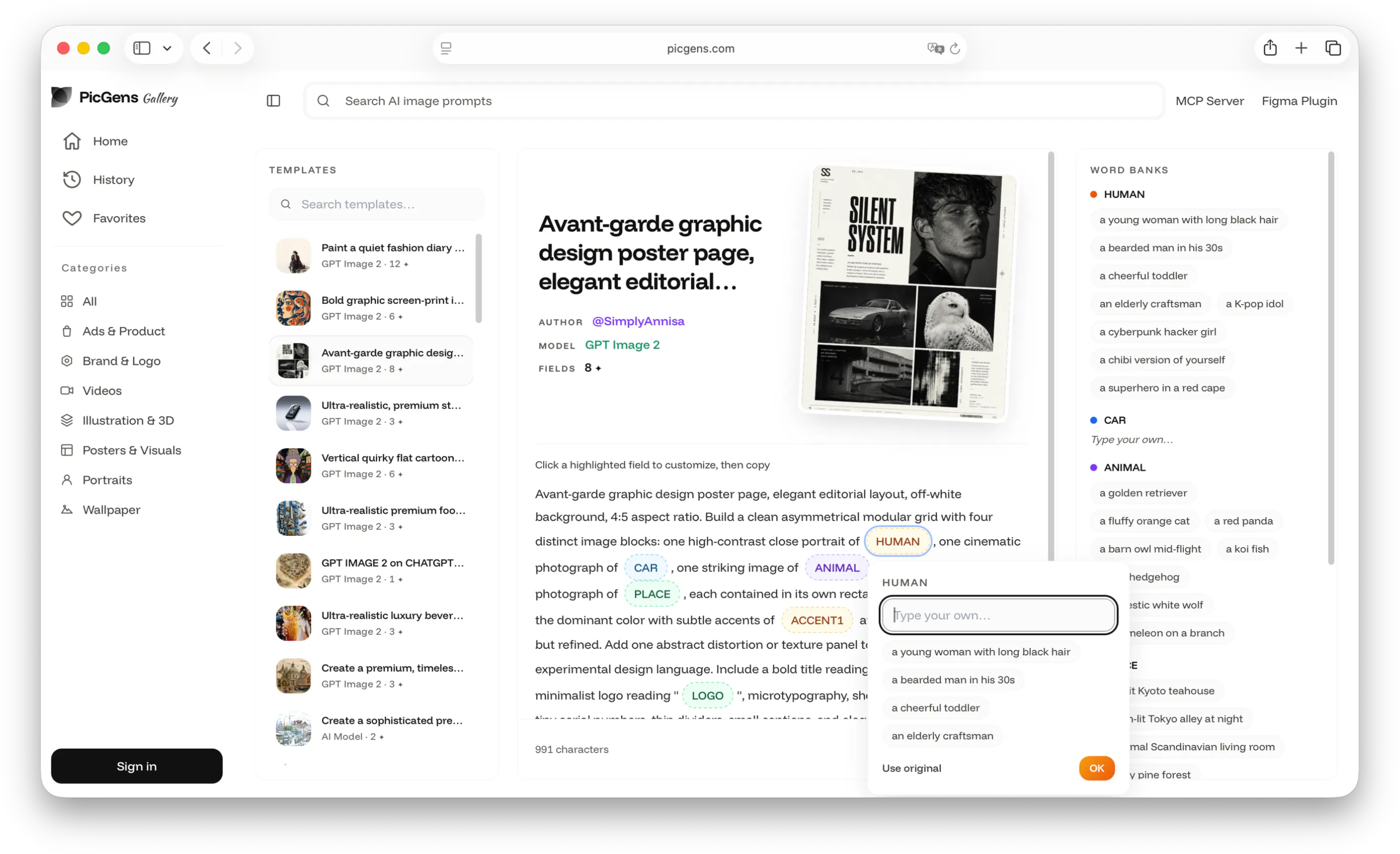Pick 'an elderly craftsman' in HUMAN popup
Screen dimensions: 1400x854
(x=942, y=735)
